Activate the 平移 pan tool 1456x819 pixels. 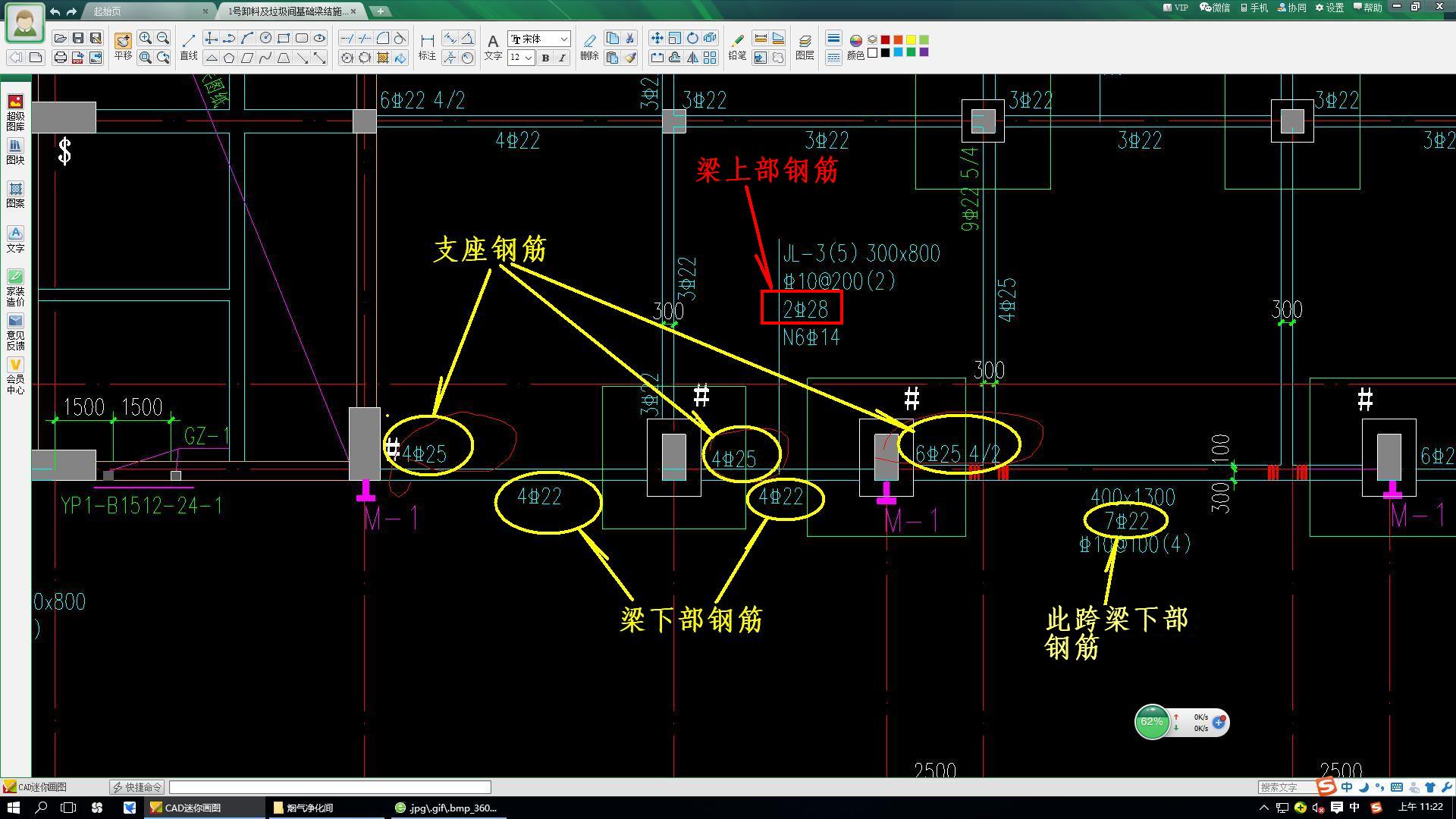click(x=123, y=46)
